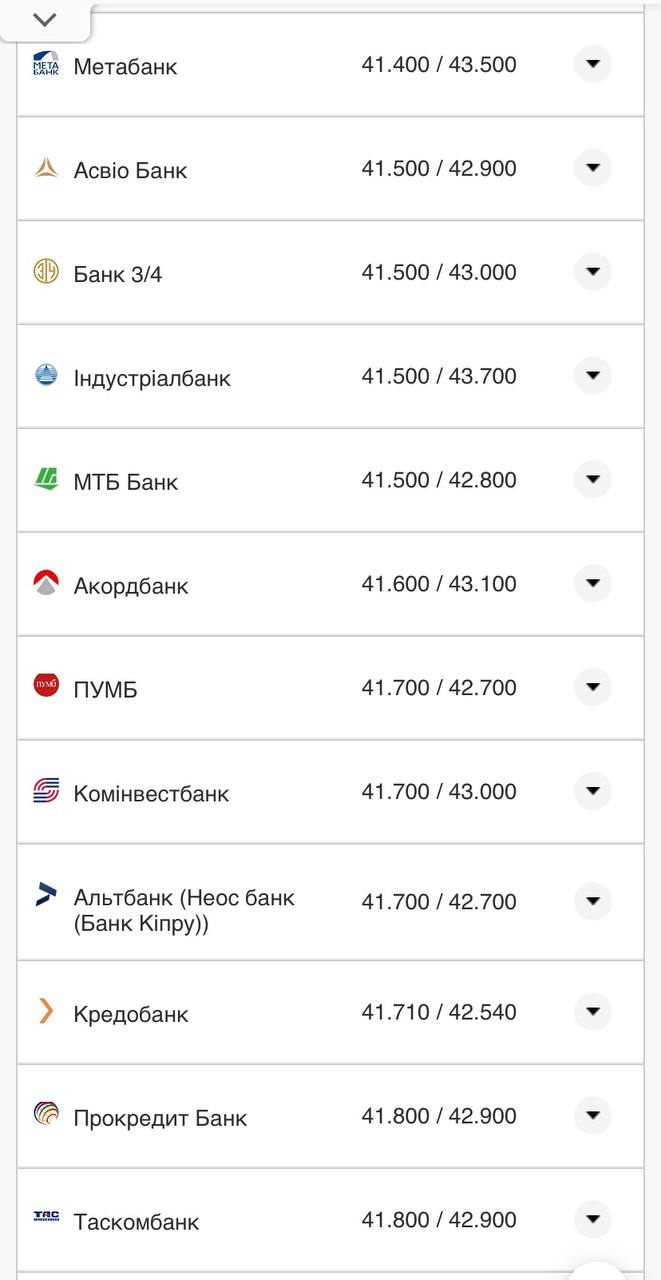661x1280 pixels.
Task: Select the Комінвестбанк rate 41.700 / 43.000
Action: (x=439, y=792)
